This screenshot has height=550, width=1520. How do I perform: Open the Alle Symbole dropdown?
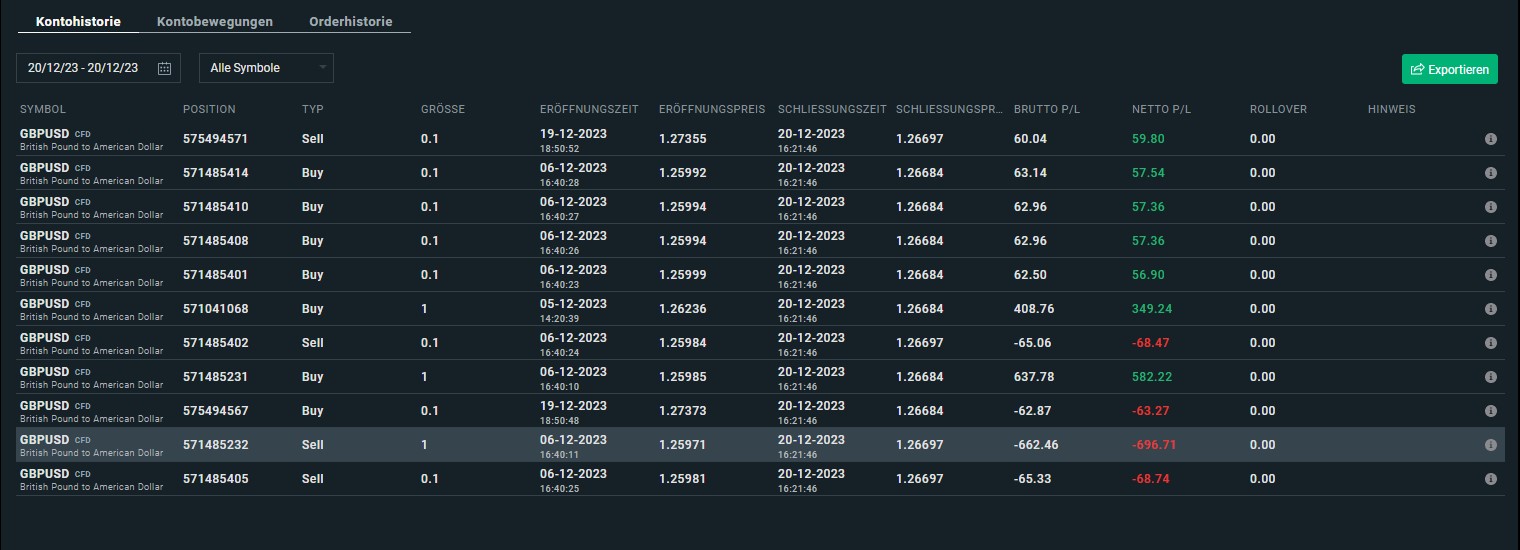pyautogui.click(x=267, y=68)
